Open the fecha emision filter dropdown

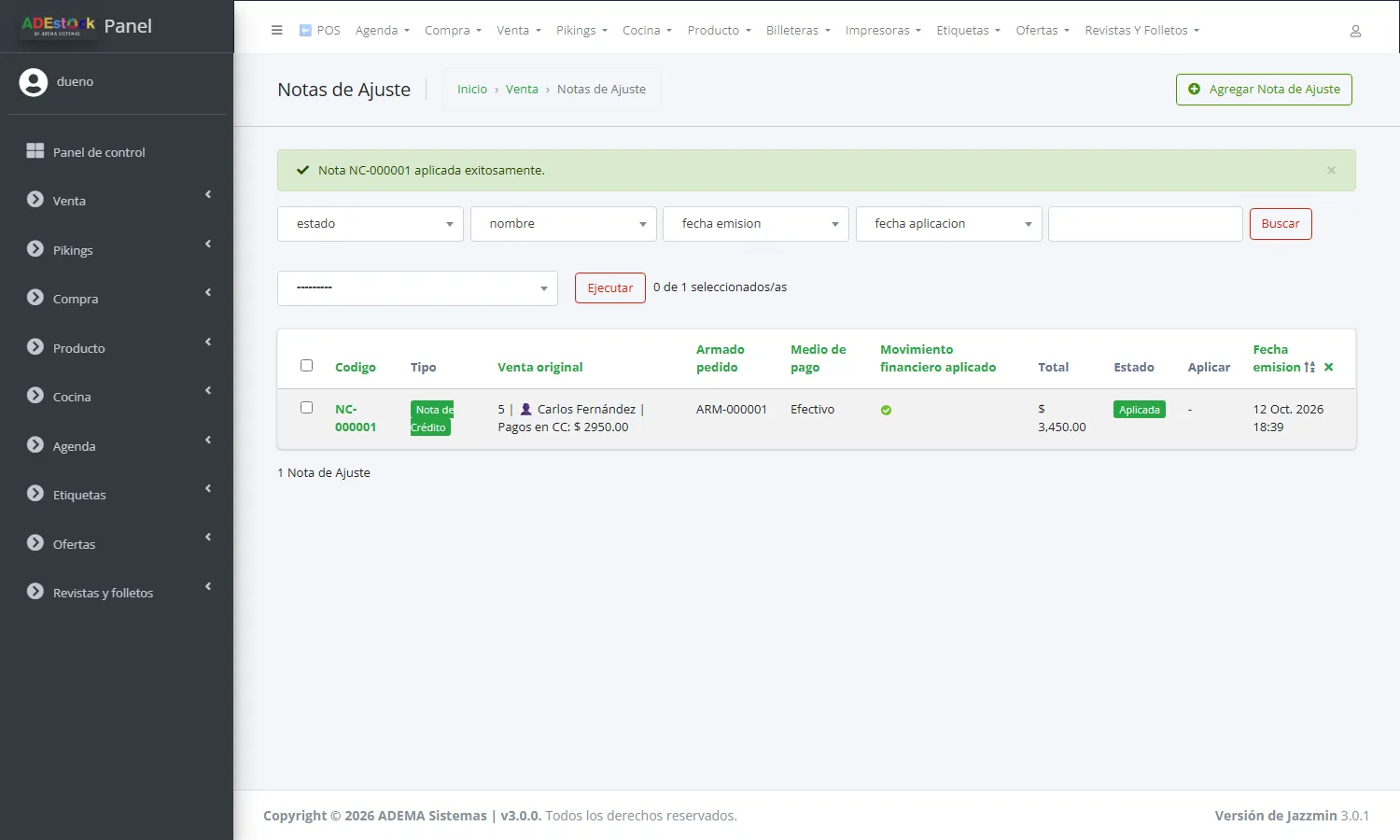point(756,224)
